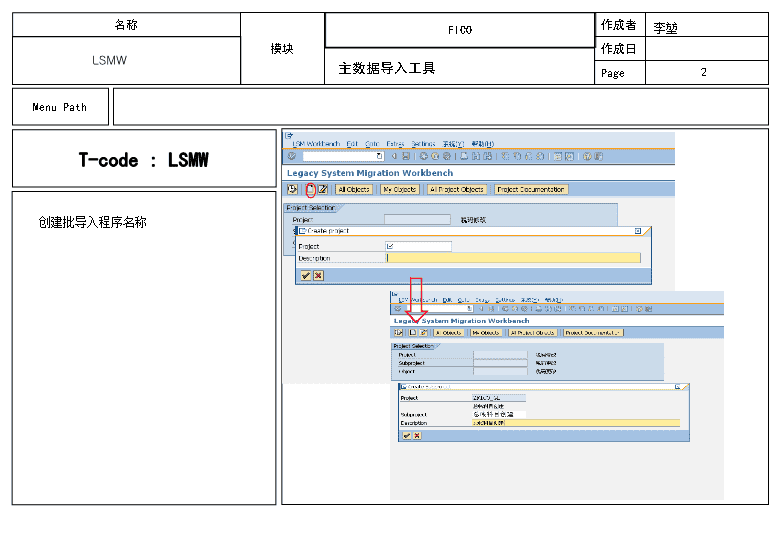Screen dimensions: 780x540
Task: Cancel subproject dialog with red X icon
Action: click(x=417, y=436)
